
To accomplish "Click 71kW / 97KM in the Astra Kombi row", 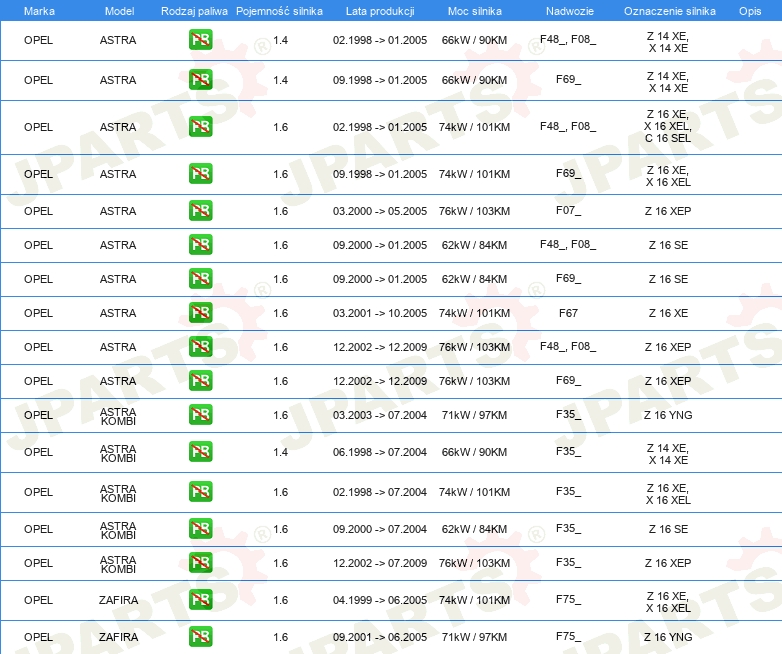I will pyautogui.click(x=474, y=415).
